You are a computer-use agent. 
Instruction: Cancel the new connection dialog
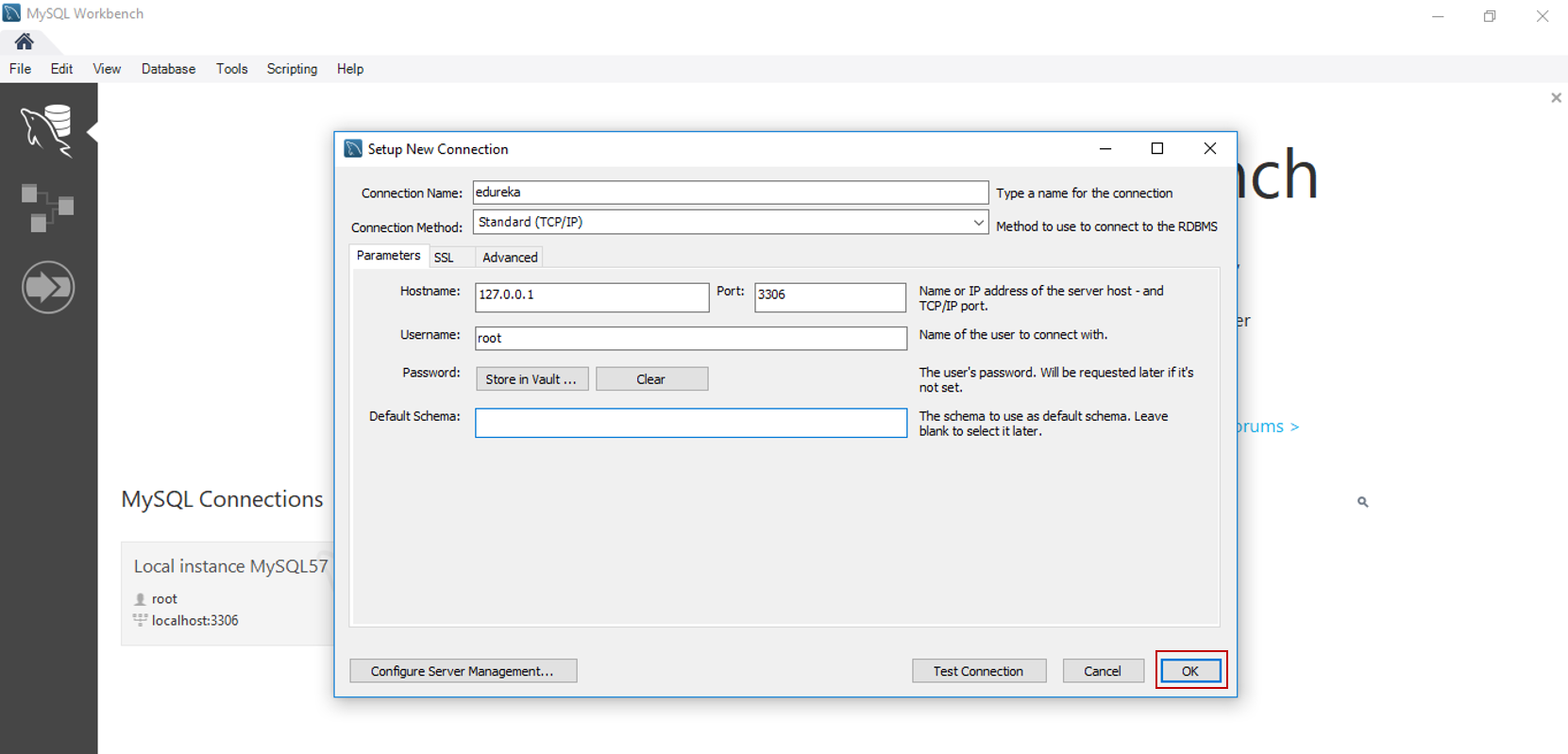(x=1103, y=671)
